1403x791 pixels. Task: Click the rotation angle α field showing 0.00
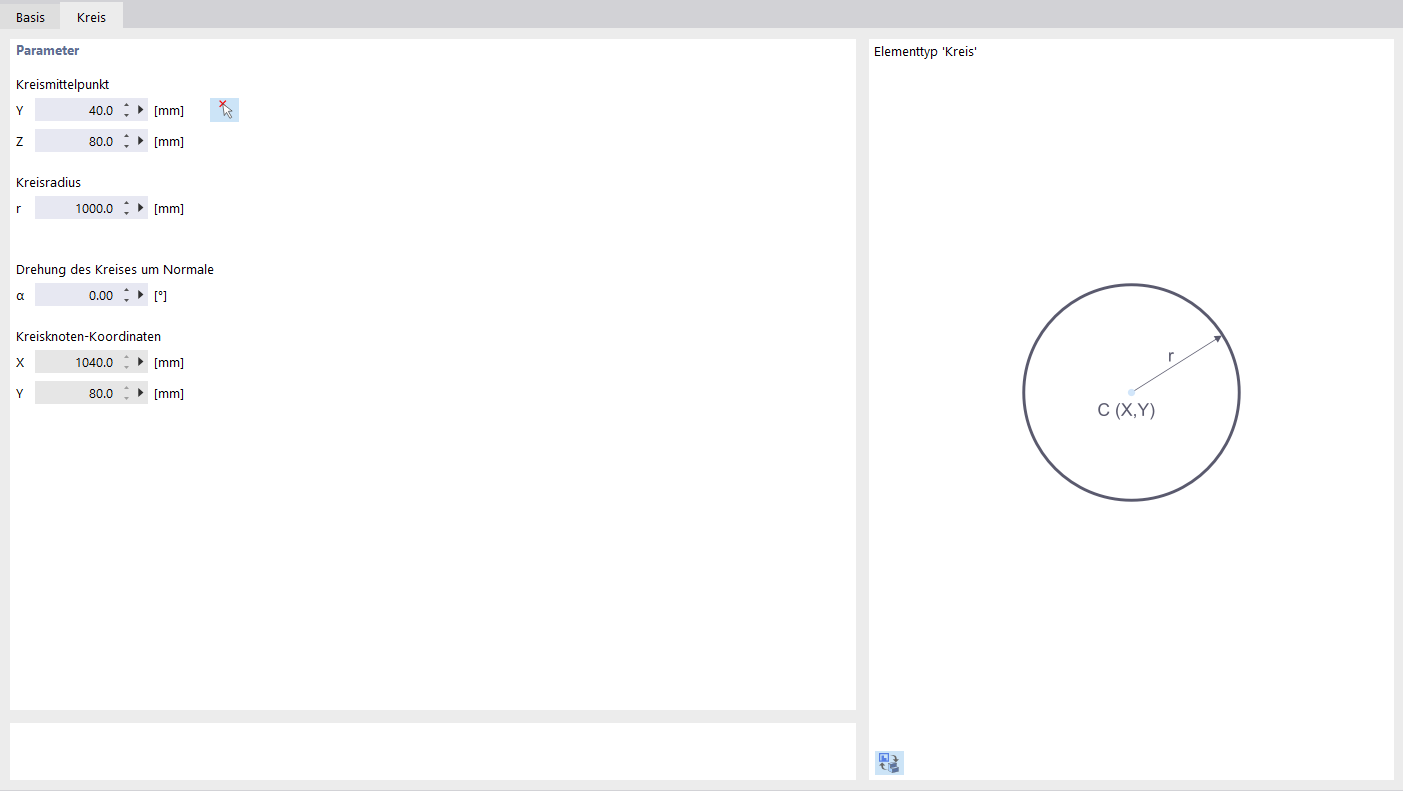(x=76, y=295)
